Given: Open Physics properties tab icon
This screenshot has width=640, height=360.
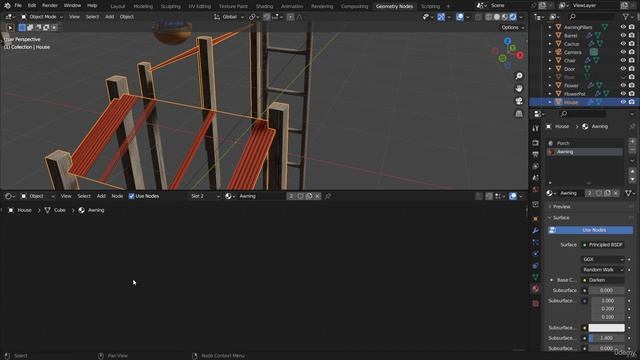Looking at the screenshot, I should (536, 254).
